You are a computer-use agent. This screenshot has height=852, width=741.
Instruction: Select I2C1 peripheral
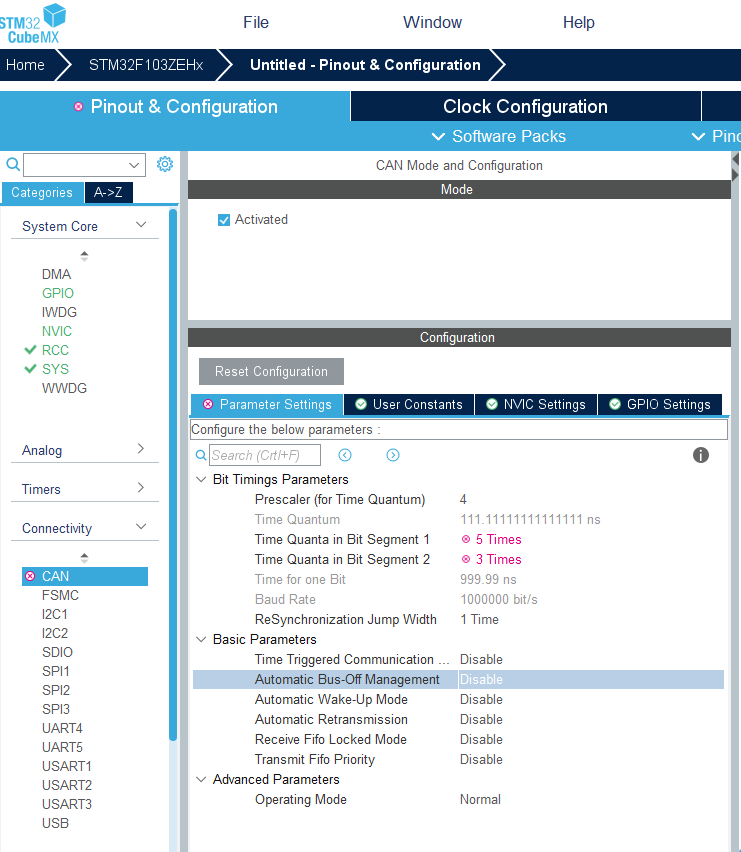coord(55,614)
